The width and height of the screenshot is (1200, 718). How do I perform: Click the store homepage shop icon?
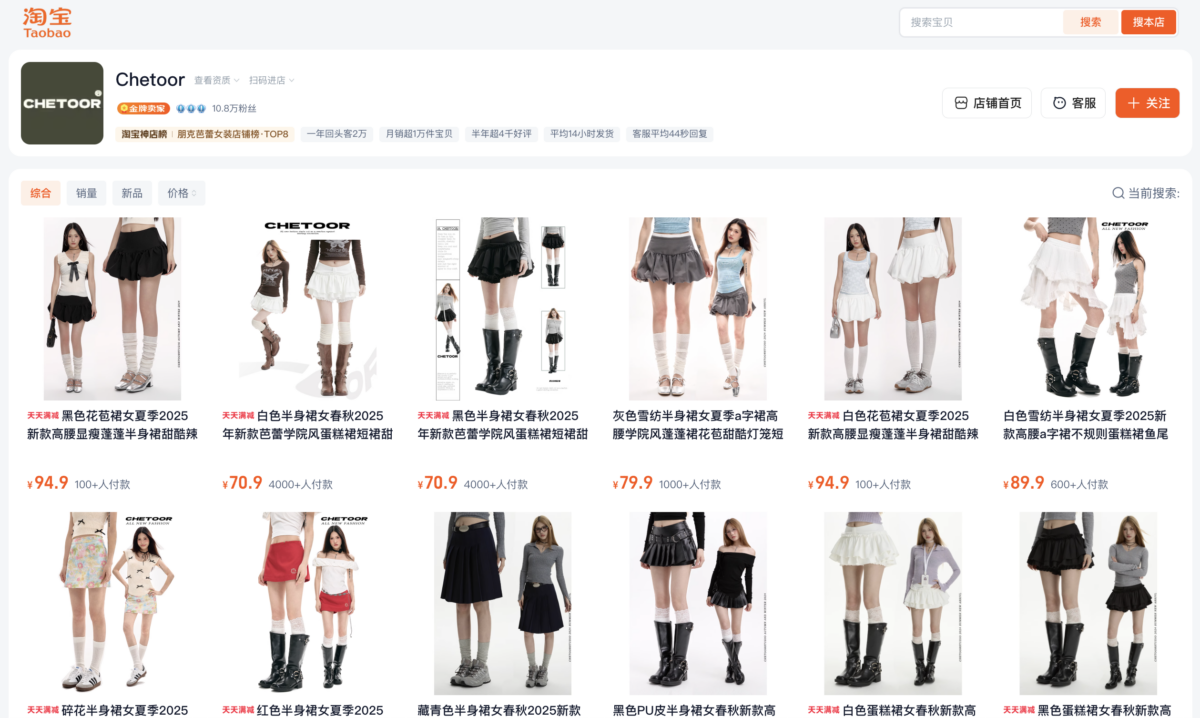pos(961,103)
